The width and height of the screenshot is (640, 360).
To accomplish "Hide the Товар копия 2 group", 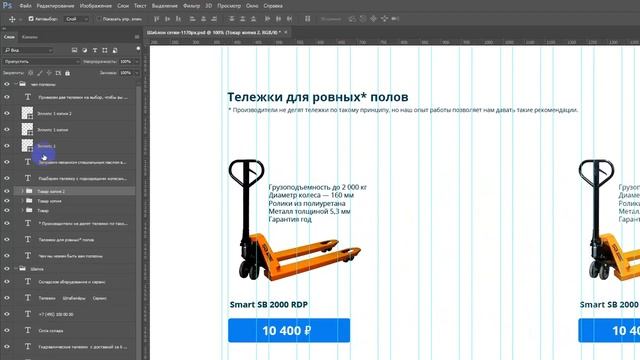I will click(x=7, y=191).
